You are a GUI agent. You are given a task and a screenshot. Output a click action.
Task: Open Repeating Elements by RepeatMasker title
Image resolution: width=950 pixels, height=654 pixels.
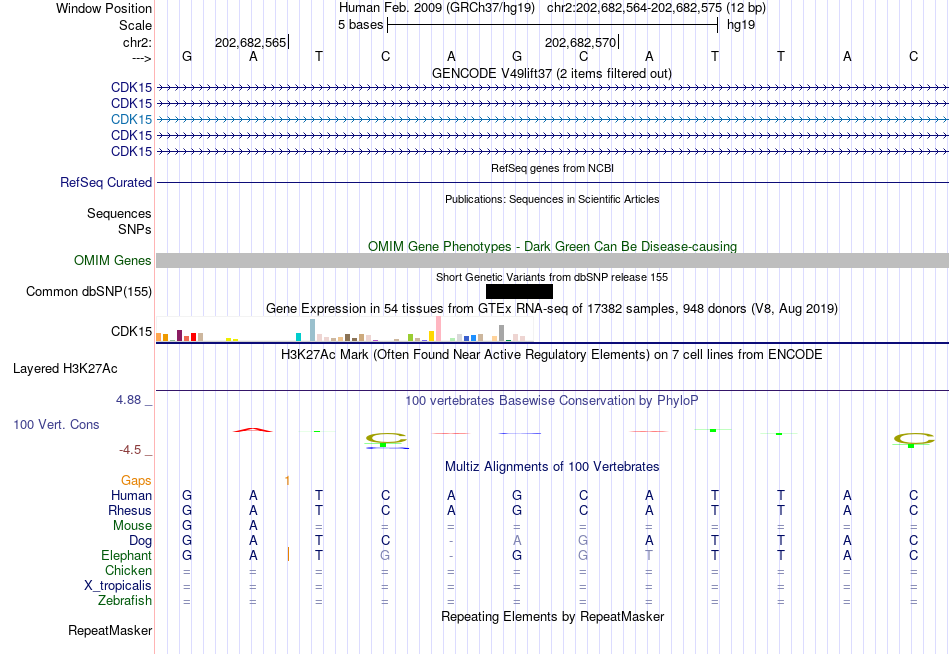pos(552,616)
